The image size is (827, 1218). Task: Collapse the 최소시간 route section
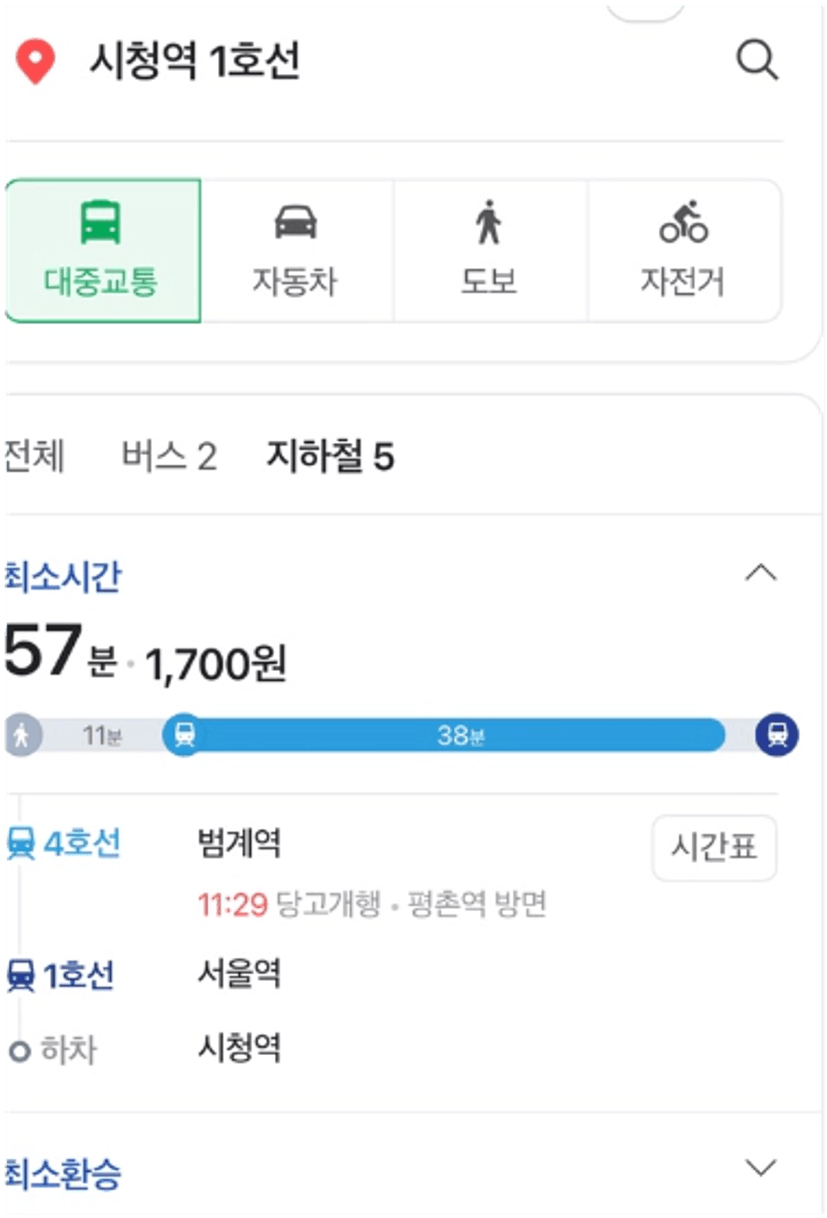761,573
